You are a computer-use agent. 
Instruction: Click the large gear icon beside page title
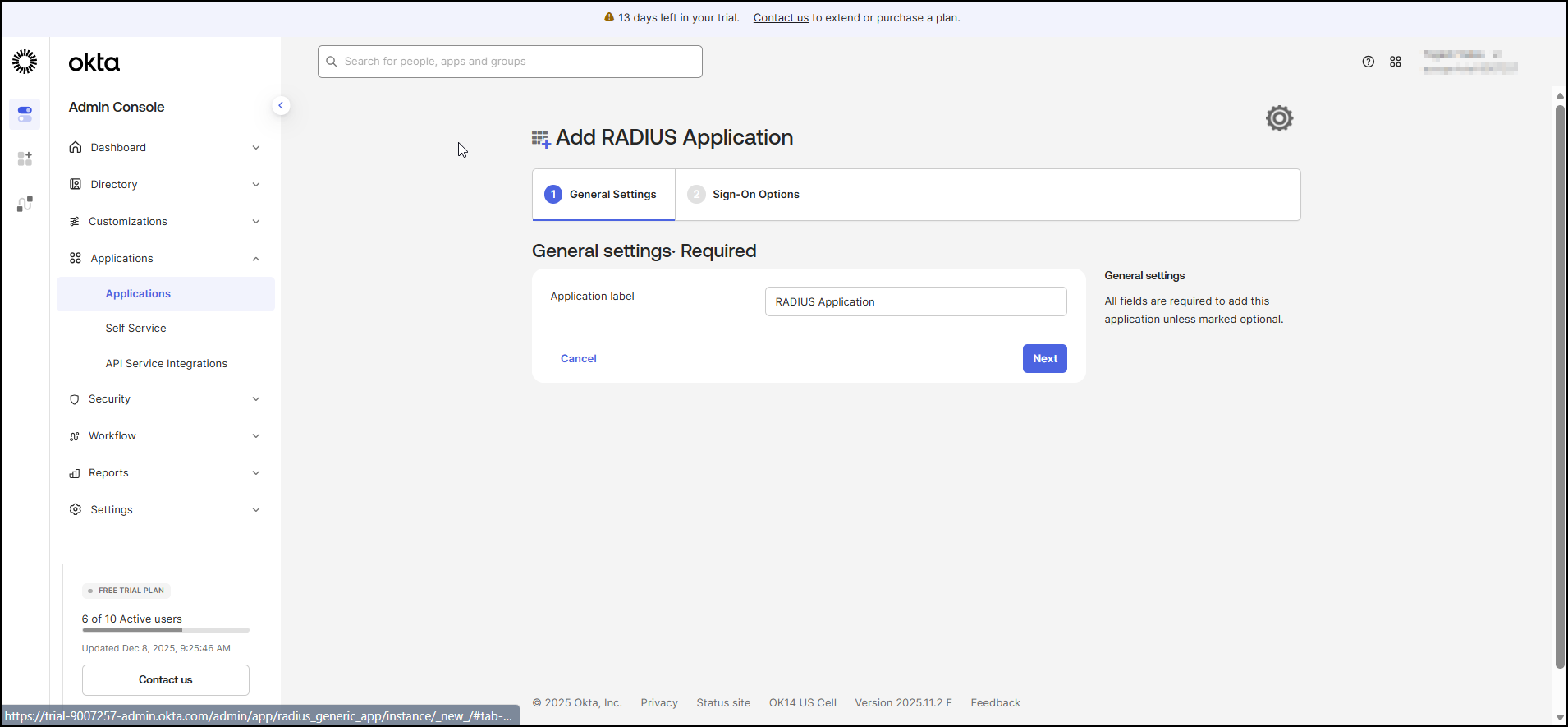pyautogui.click(x=1278, y=118)
